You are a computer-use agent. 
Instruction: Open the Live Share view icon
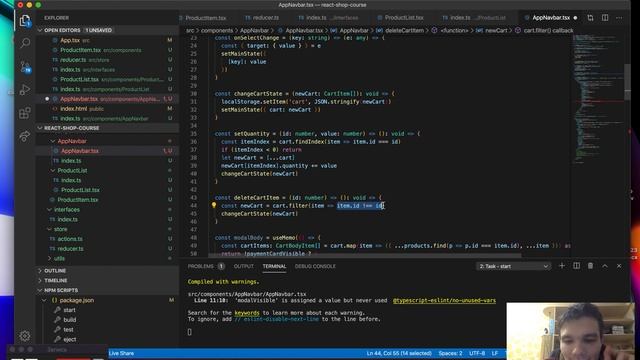[x=25, y=136]
